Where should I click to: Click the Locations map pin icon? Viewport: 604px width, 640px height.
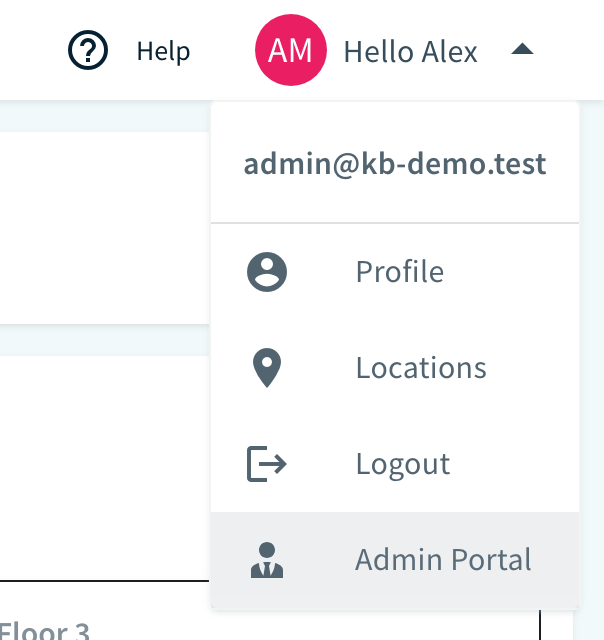267,368
